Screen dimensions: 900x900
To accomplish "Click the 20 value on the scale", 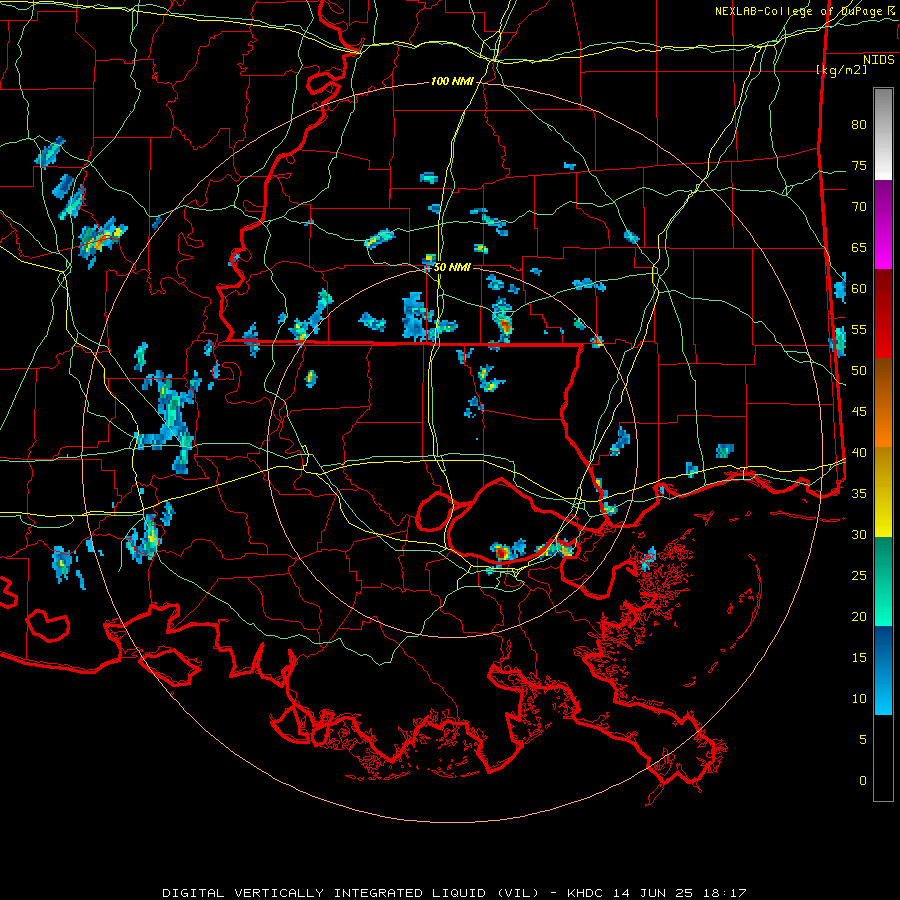I will point(859,617).
